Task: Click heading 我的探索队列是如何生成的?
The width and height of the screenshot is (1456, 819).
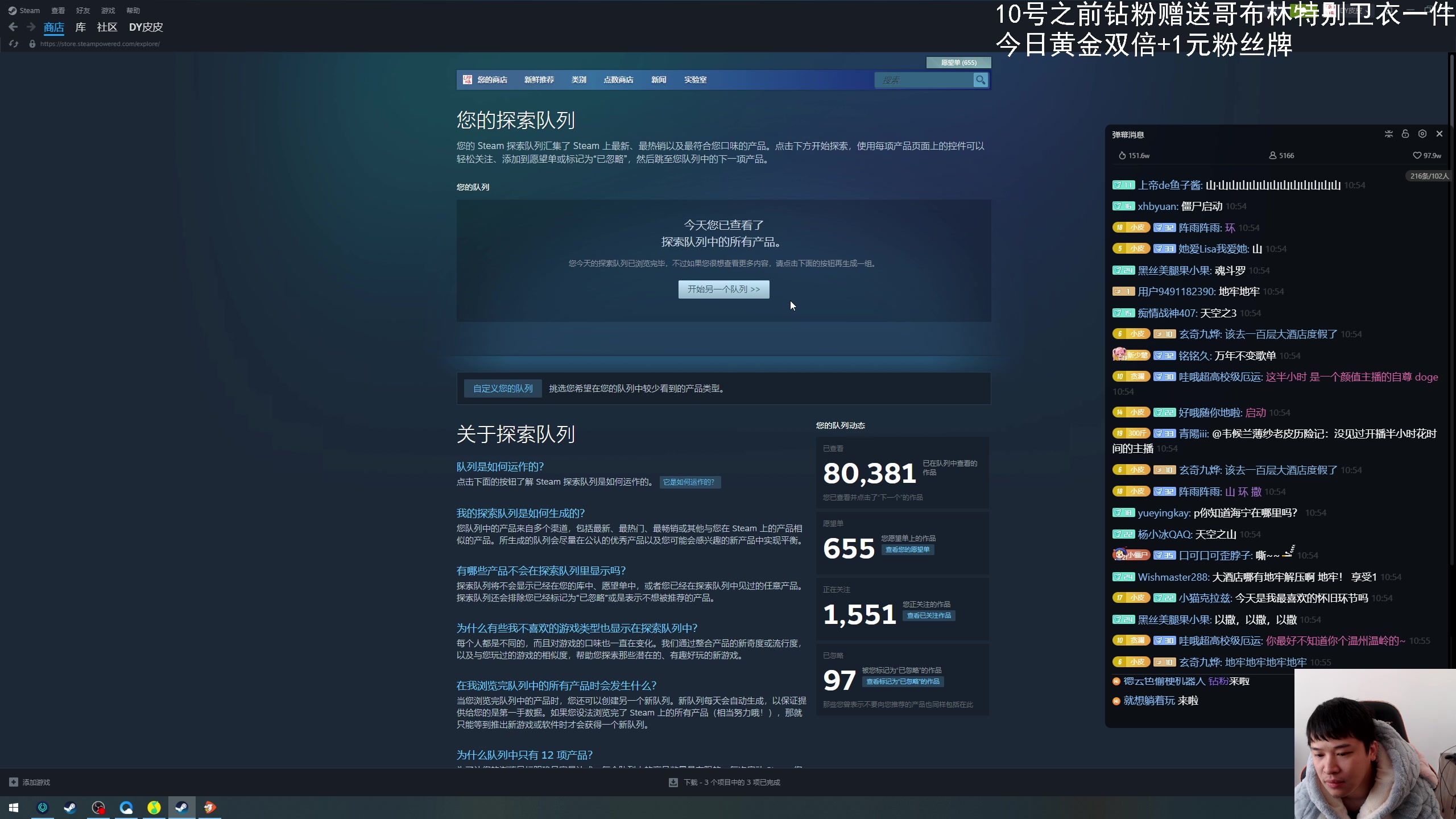Action: 520,513
